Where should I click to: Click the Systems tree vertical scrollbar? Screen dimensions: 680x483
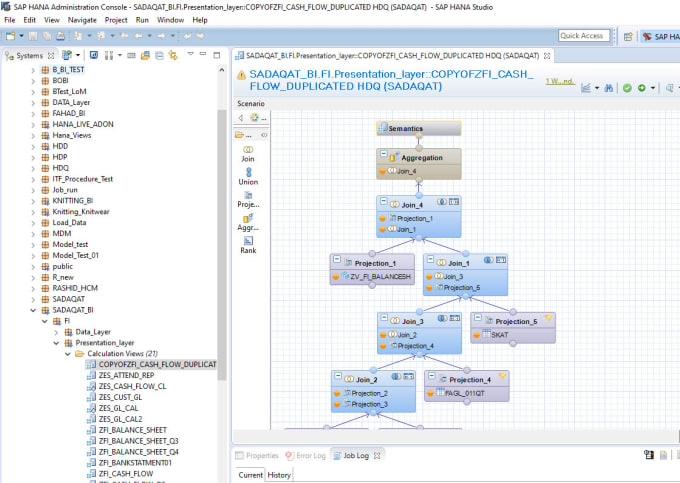222,243
